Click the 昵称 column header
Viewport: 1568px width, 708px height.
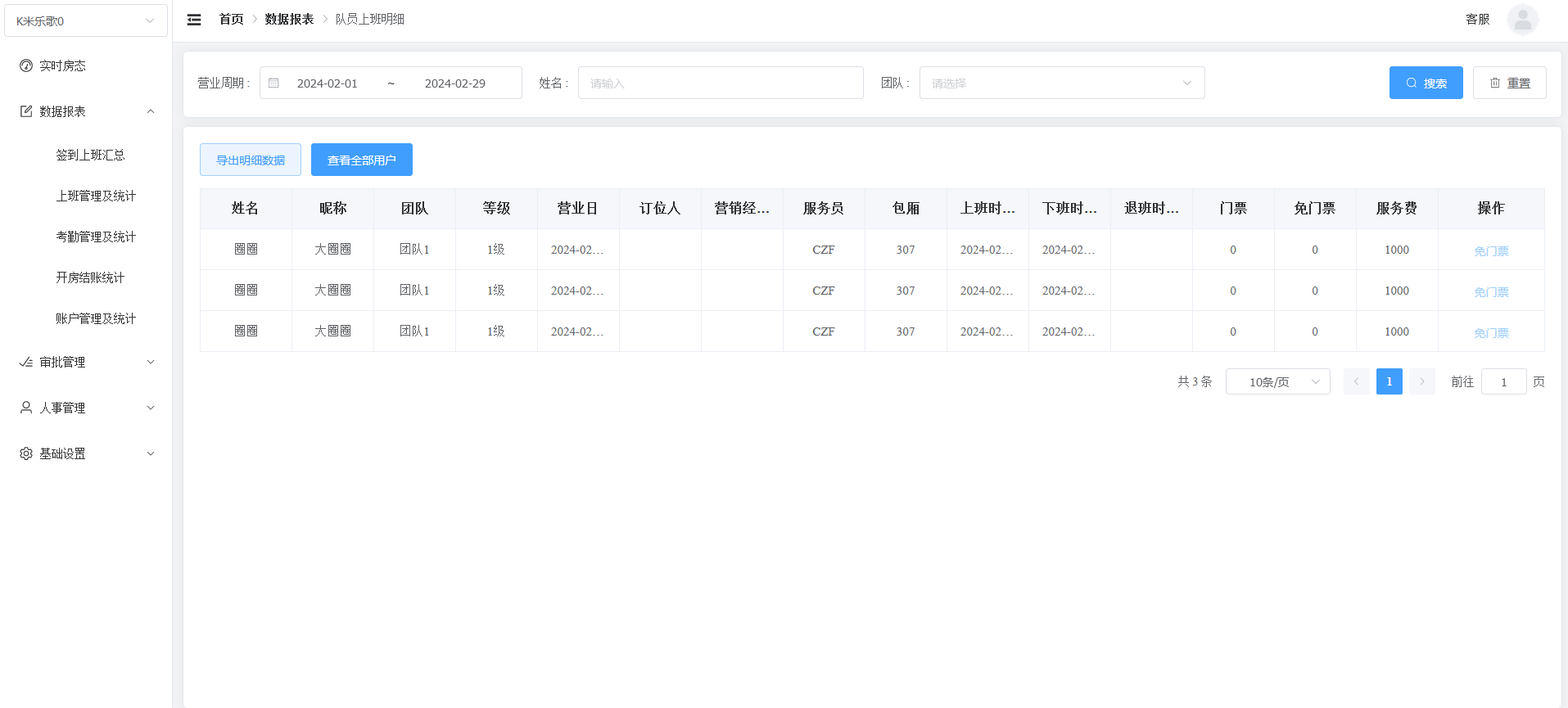coord(332,209)
